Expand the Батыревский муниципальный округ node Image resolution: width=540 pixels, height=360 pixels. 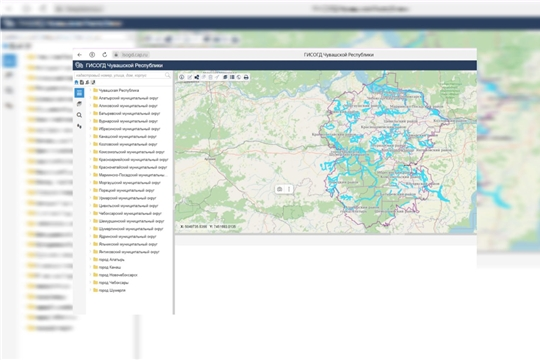click(91, 113)
